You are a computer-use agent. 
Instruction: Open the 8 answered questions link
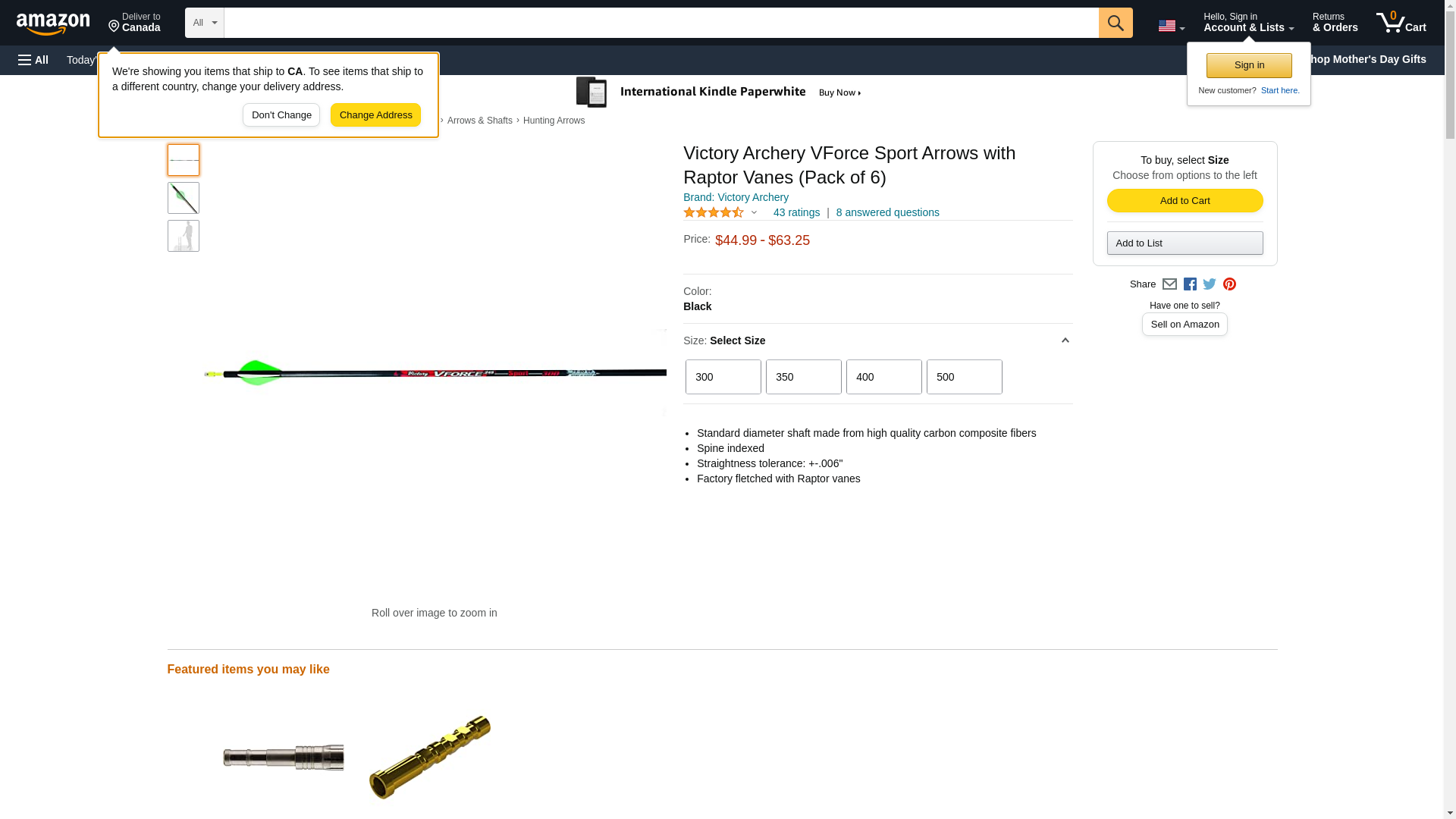(x=887, y=213)
